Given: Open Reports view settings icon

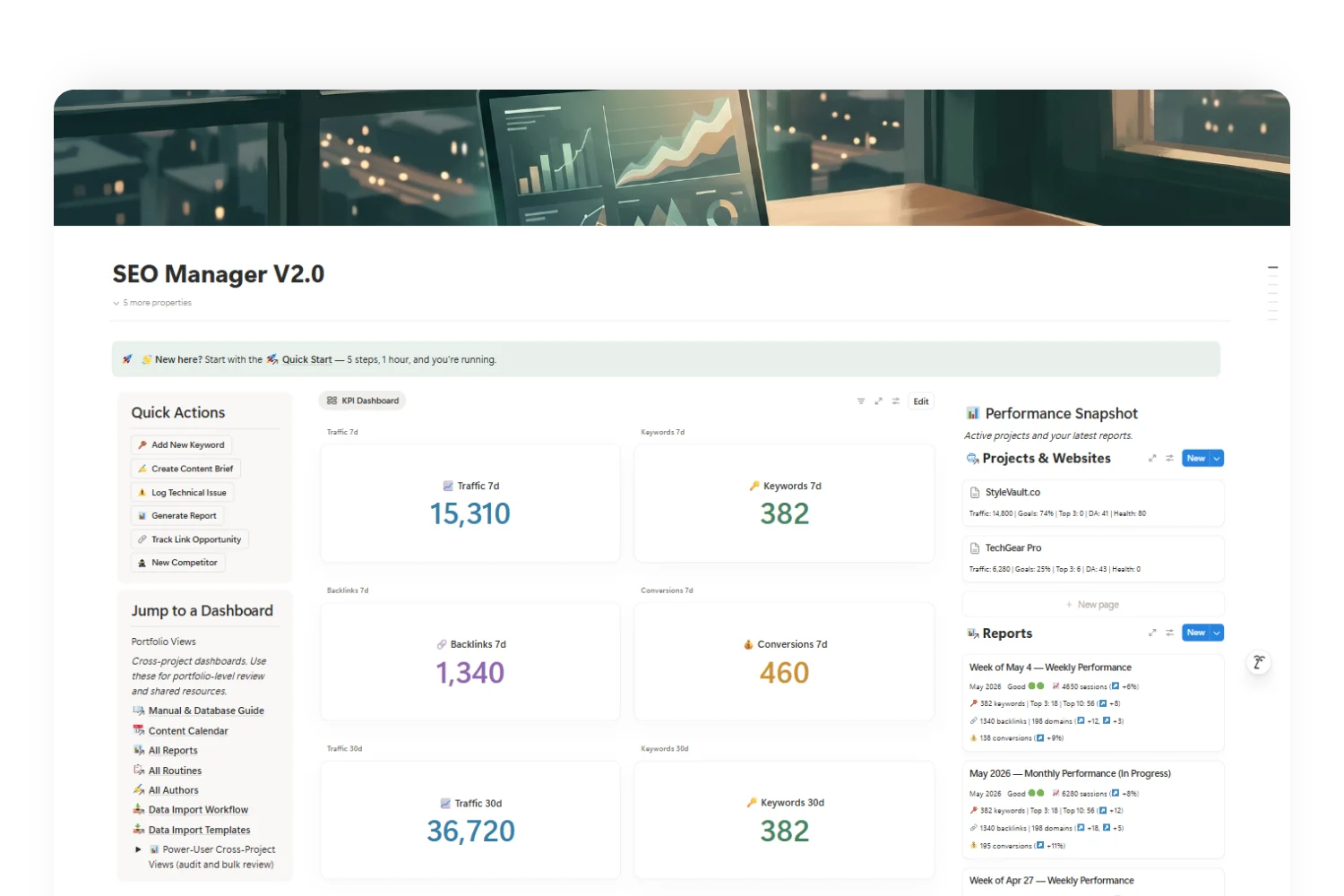Looking at the screenshot, I should tap(1169, 633).
